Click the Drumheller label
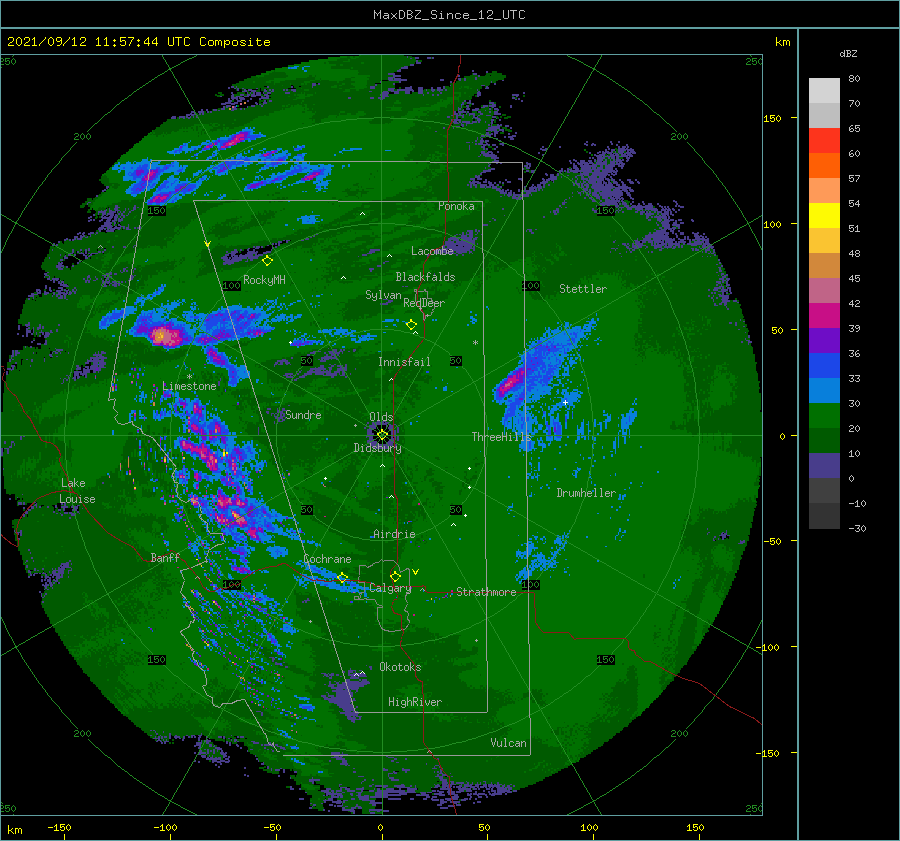This screenshot has height=841, width=900. 586,493
